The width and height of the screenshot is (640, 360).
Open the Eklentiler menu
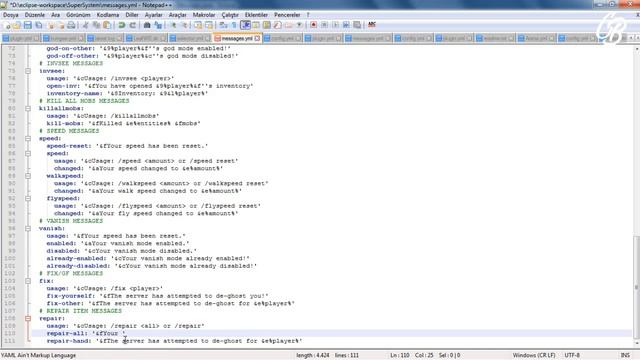pyautogui.click(x=256, y=15)
